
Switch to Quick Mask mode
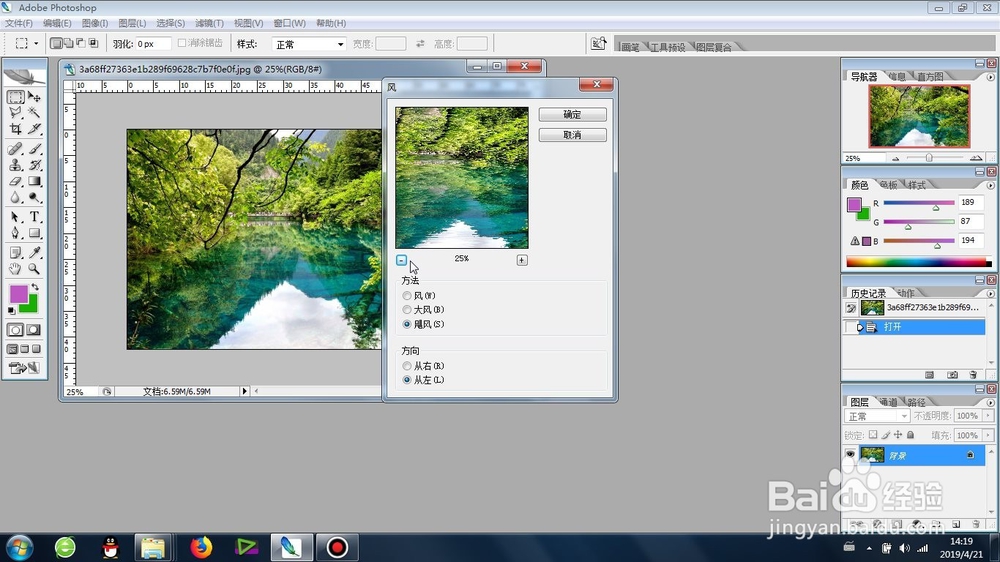34,330
